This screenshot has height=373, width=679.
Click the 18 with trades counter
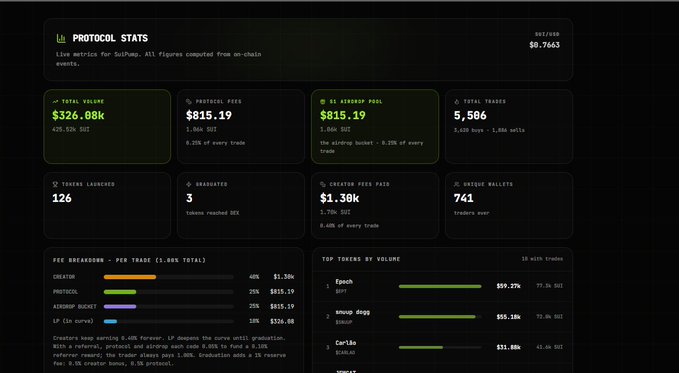point(542,259)
